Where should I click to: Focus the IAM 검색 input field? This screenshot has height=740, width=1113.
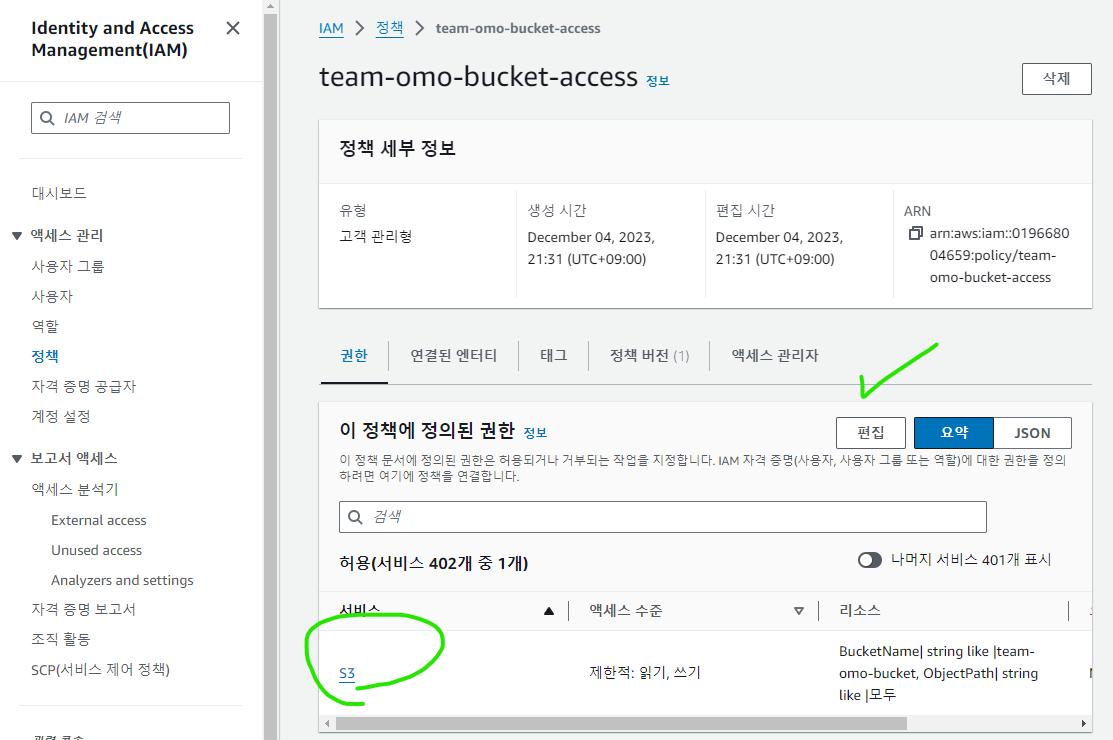[x=131, y=118]
